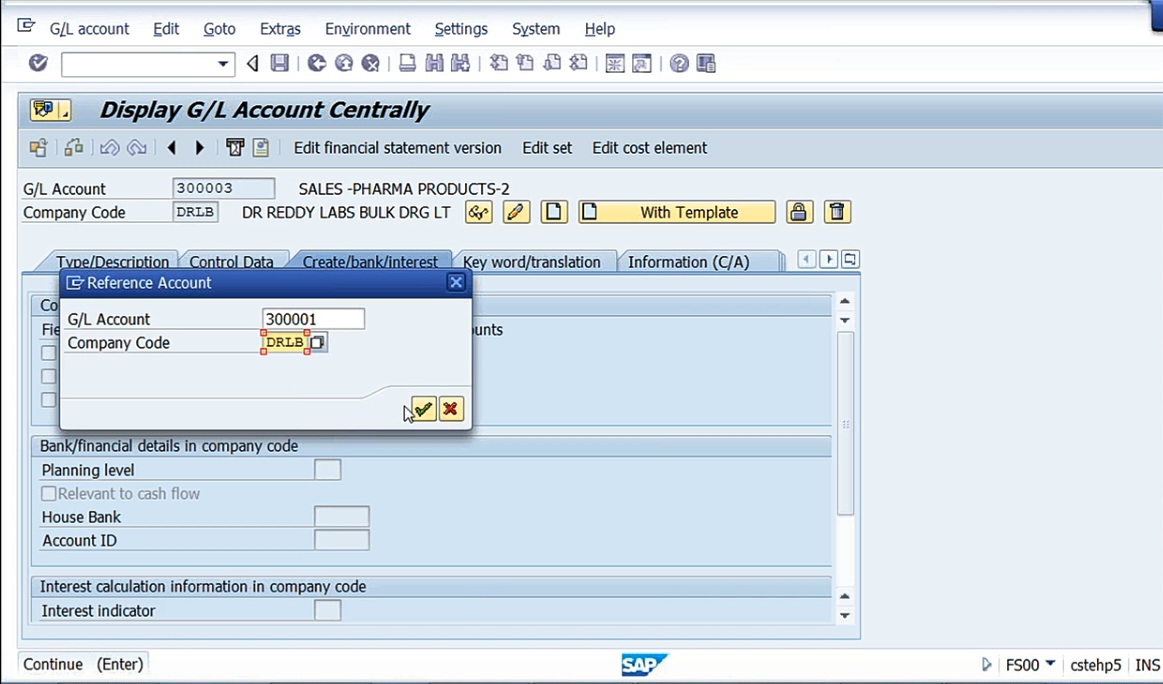Open the Goto menu

(220, 29)
